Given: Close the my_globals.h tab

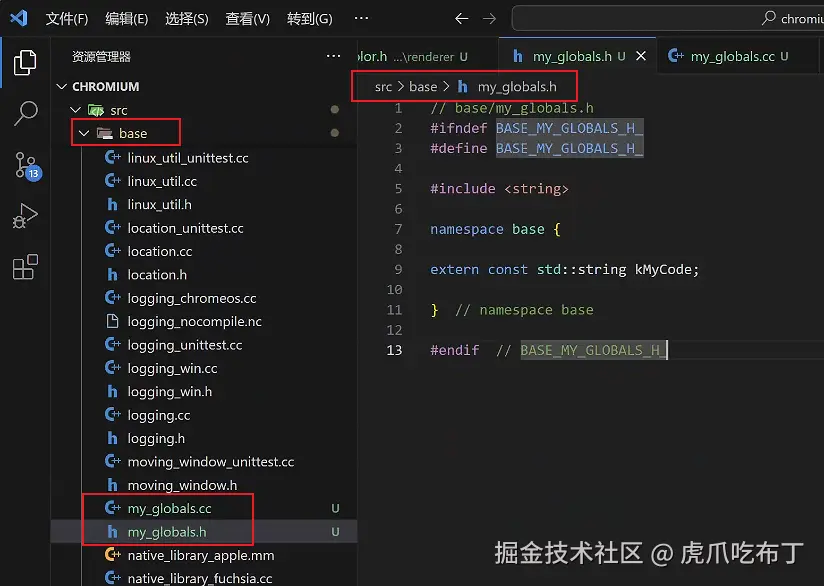Looking at the screenshot, I should click(x=641, y=56).
